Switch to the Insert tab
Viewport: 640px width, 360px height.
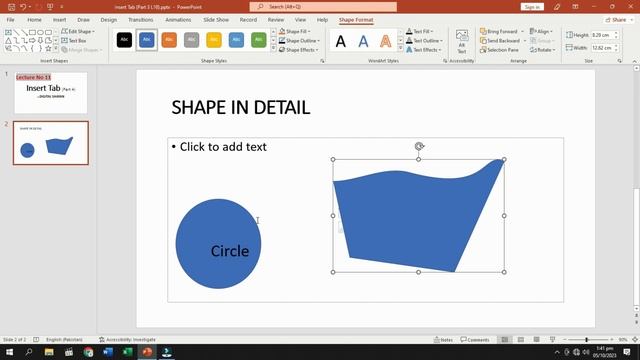point(59,20)
